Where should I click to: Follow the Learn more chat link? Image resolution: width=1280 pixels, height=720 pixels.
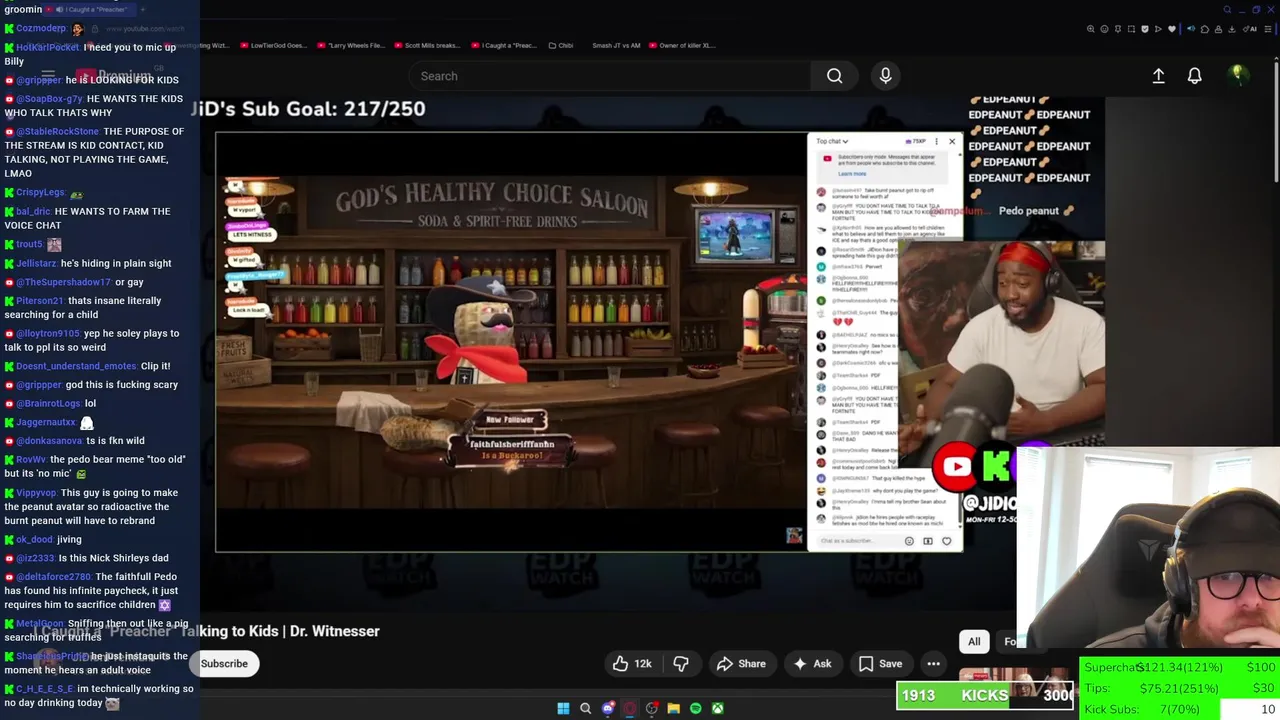tap(852, 174)
